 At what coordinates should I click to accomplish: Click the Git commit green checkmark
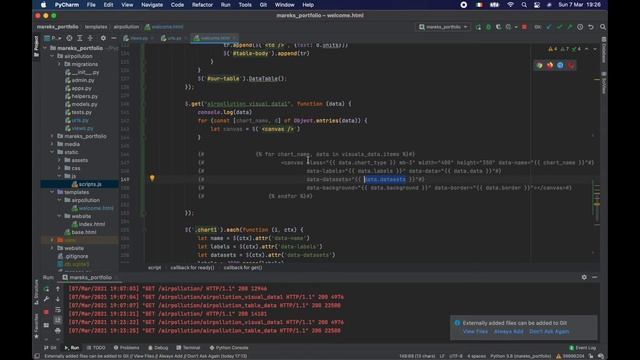click(x=559, y=27)
